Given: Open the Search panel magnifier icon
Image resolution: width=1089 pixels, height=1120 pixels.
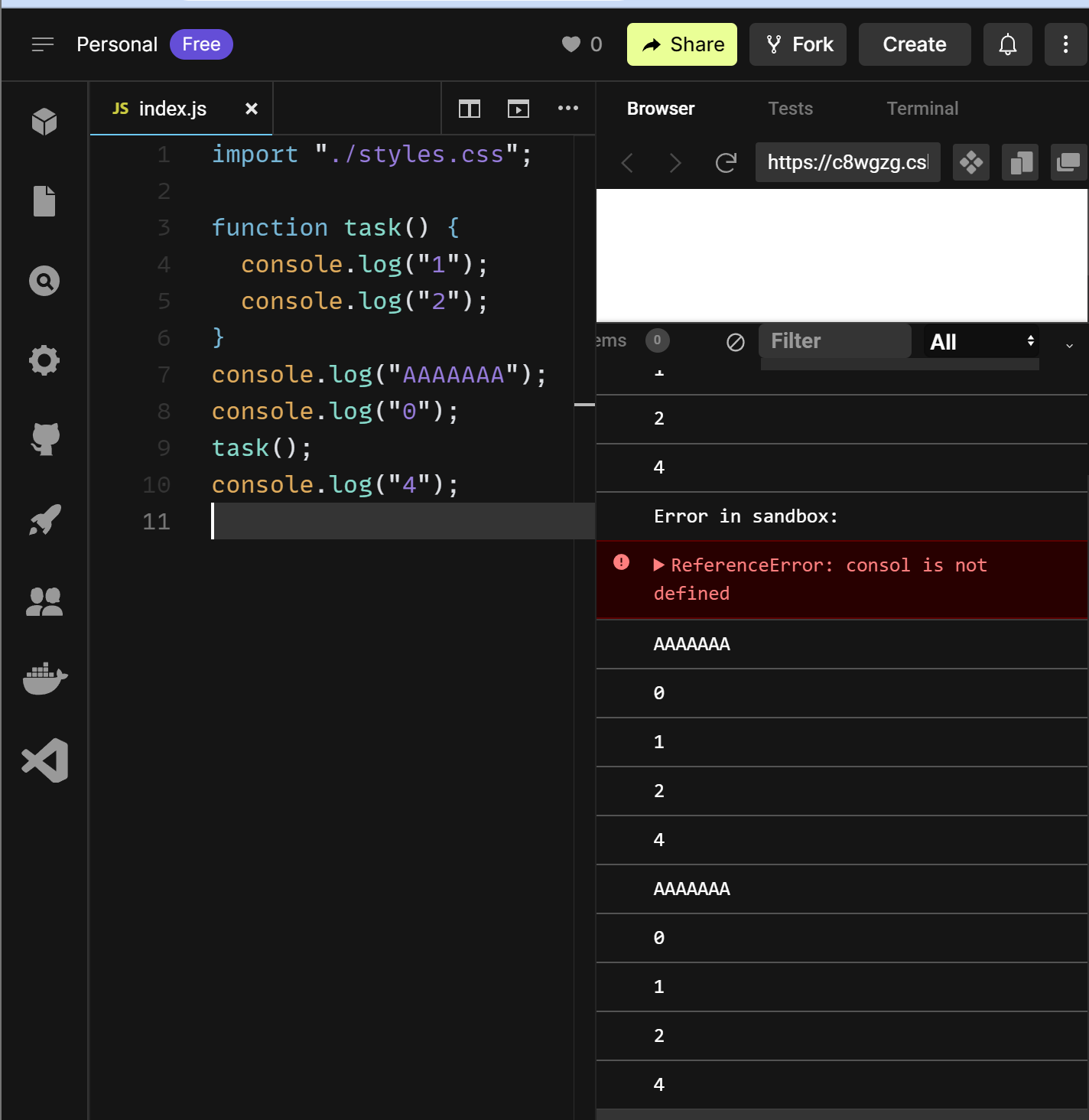Looking at the screenshot, I should (44, 281).
